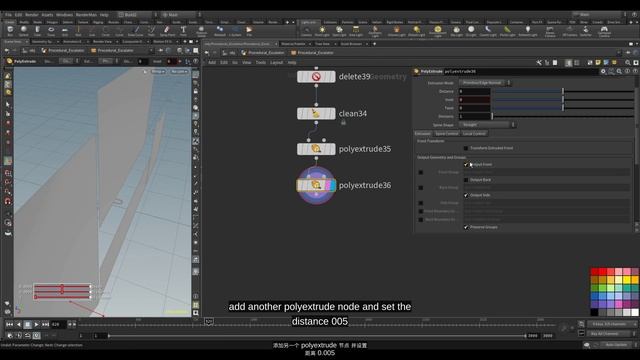Open the Spine Shape dropdown

tap(488, 124)
